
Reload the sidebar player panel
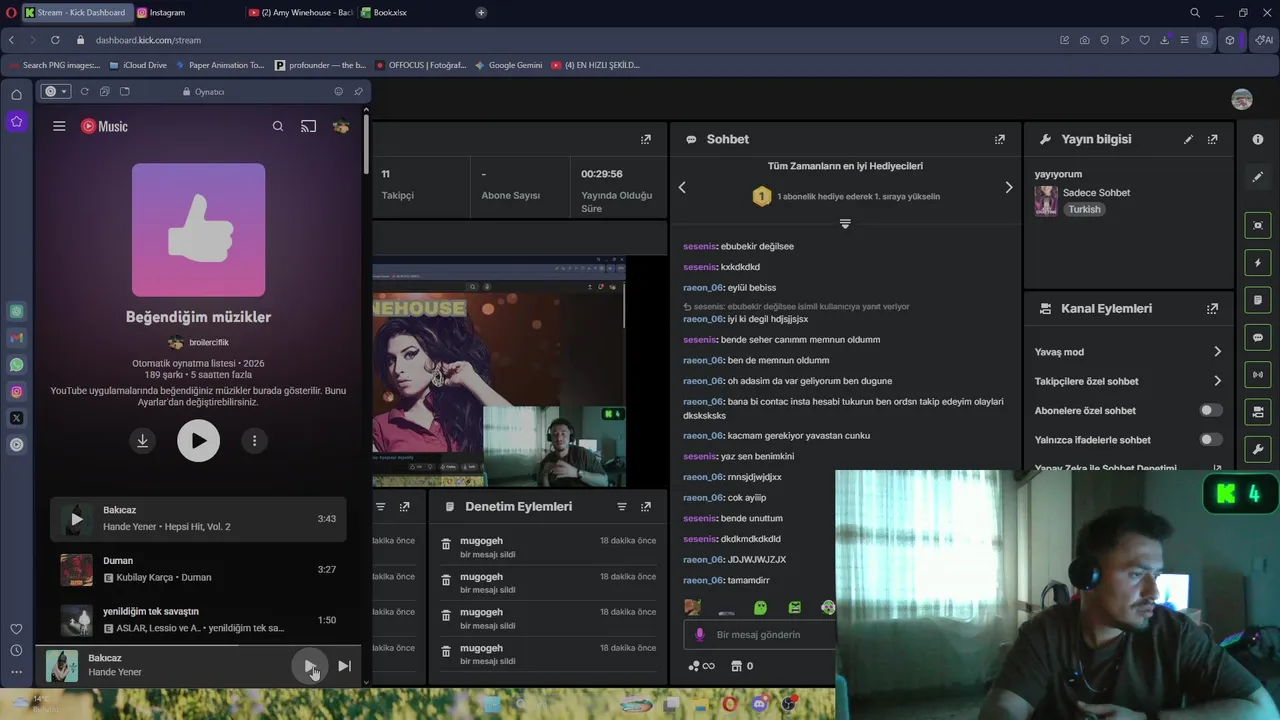84,91
